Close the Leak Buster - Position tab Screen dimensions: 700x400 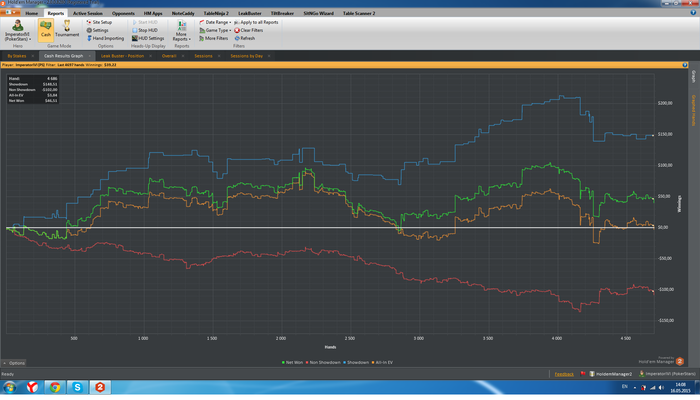(x=150, y=56)
